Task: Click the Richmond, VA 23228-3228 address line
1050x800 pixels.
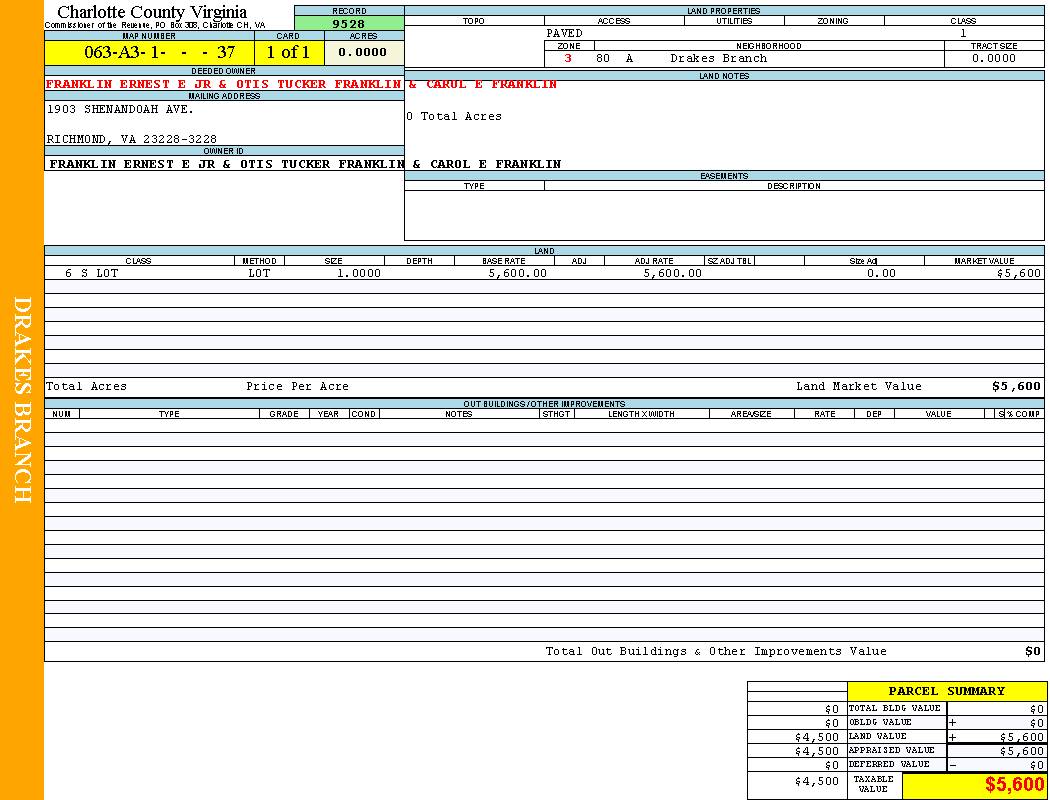Action: (131, 139)
